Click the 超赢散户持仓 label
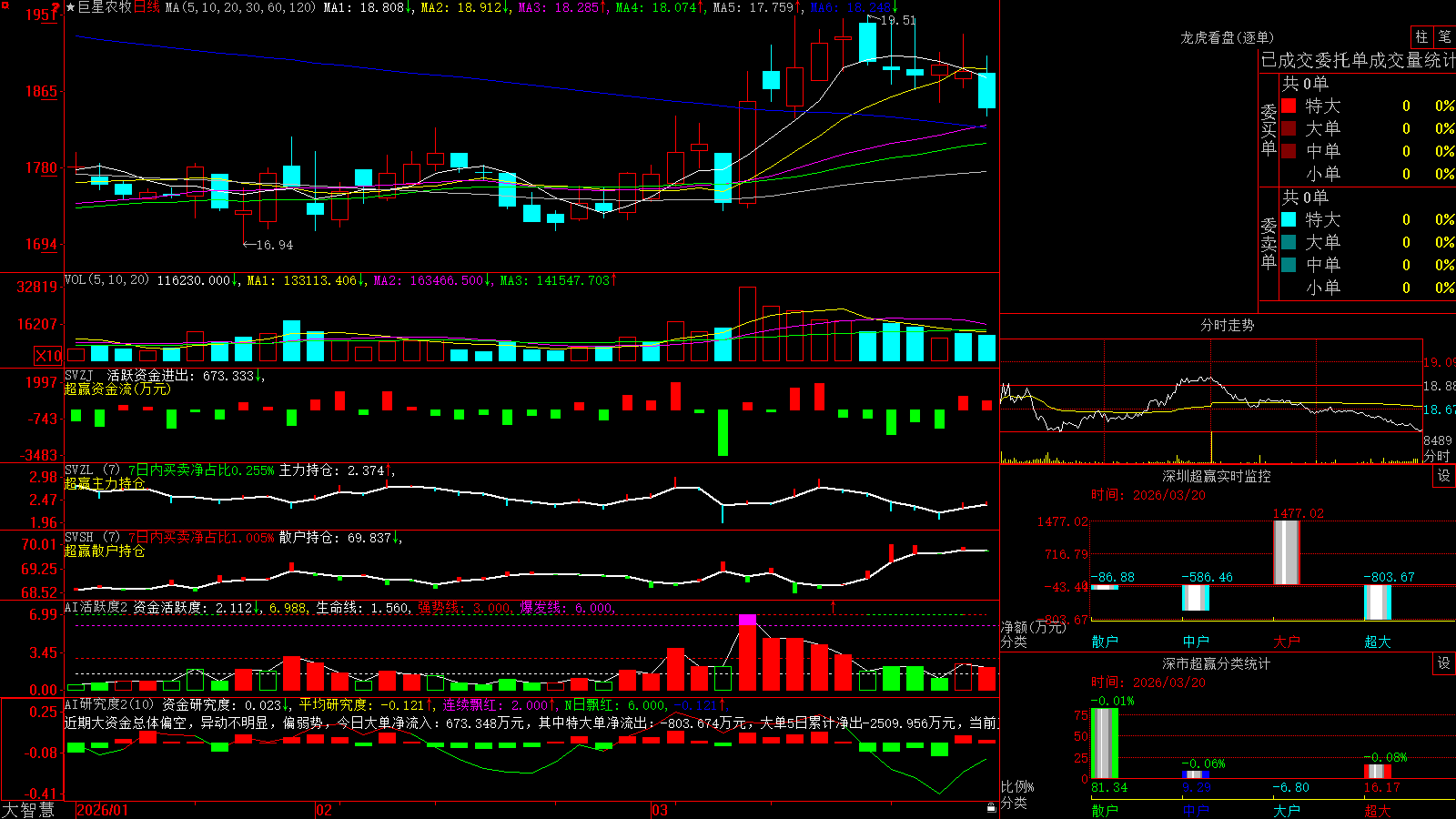 pyautogui.click(x=105, y=551)
